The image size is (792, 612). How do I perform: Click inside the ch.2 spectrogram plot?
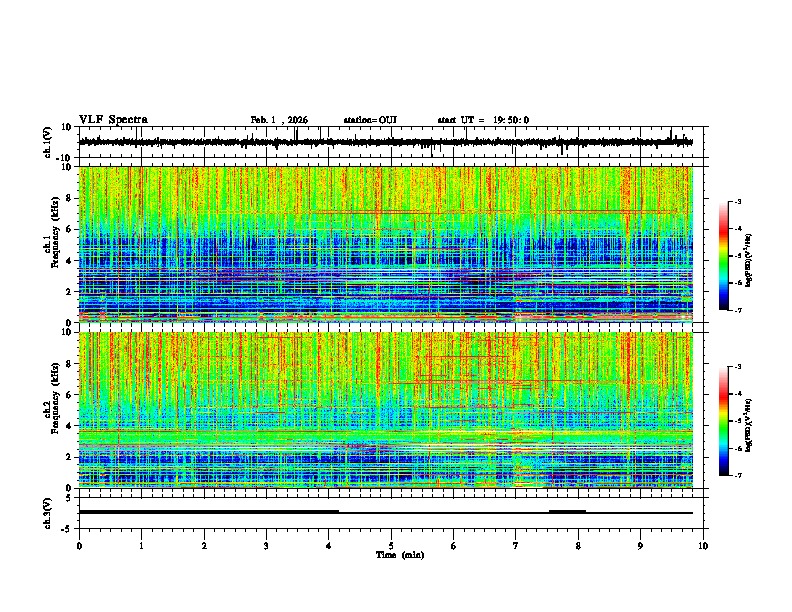(385, 410)
